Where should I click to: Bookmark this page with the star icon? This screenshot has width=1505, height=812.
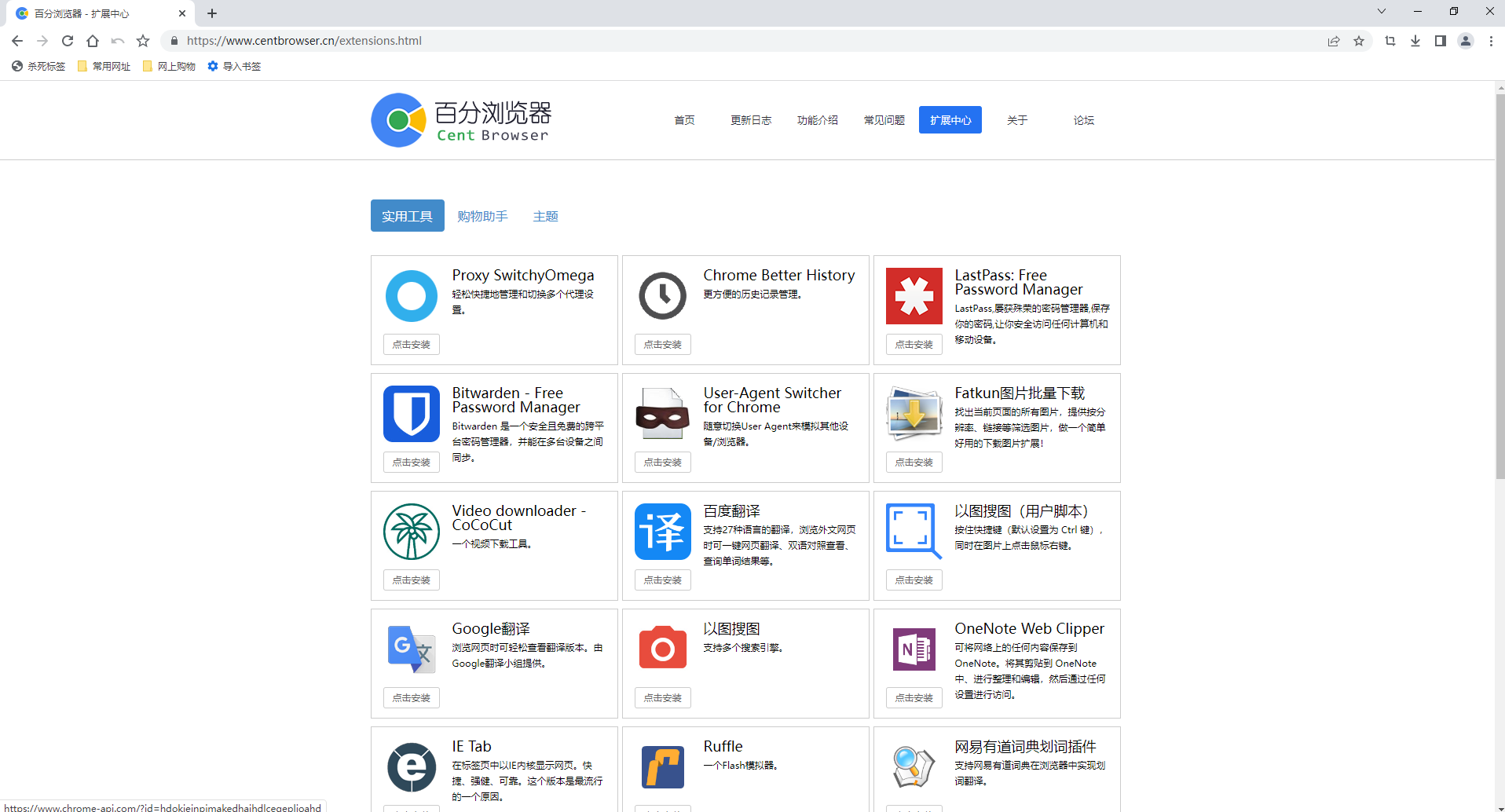click(x=1358, y=41)
